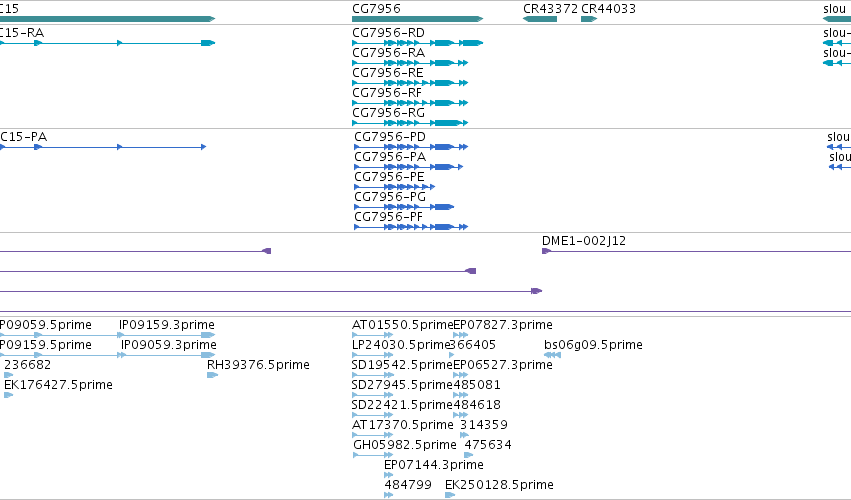Image resolution: width=851 pixels, height=500 pixels.
Task: Click the SD19542.5prime EST
Action: pyautogui.click(x=372, y=375)
